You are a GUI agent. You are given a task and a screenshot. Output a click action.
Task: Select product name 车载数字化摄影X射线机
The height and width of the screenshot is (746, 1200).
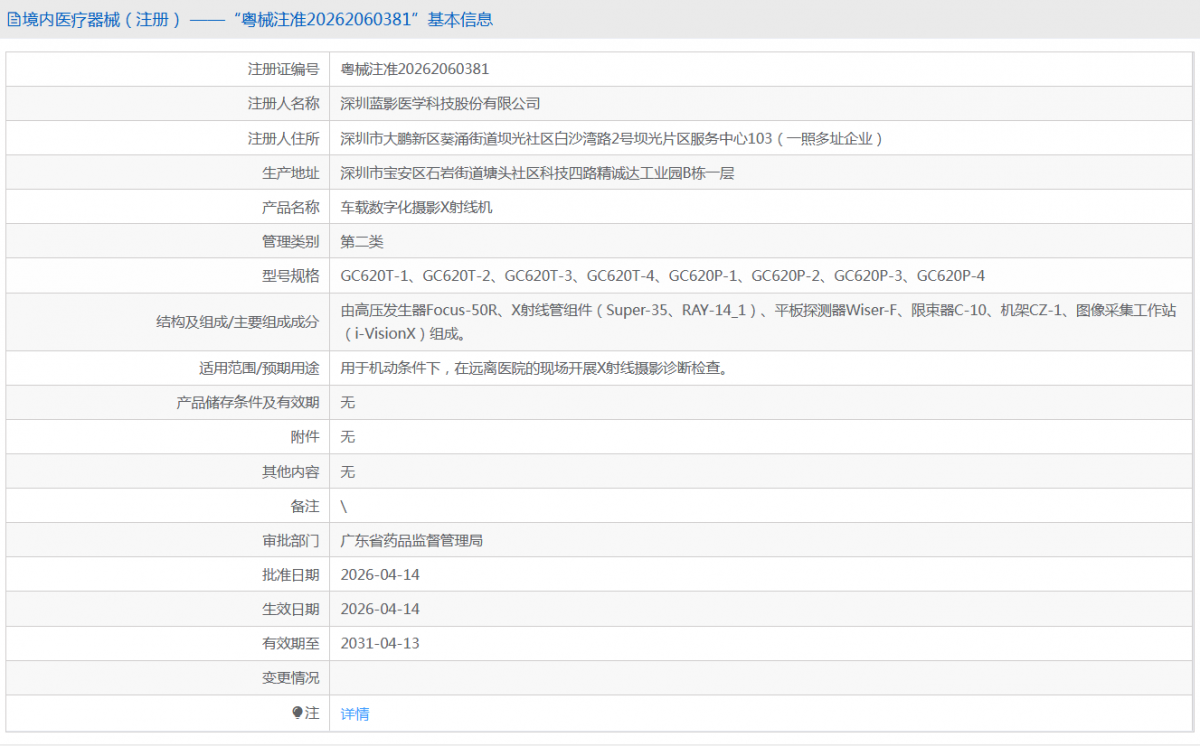click(x=416, y=207)
